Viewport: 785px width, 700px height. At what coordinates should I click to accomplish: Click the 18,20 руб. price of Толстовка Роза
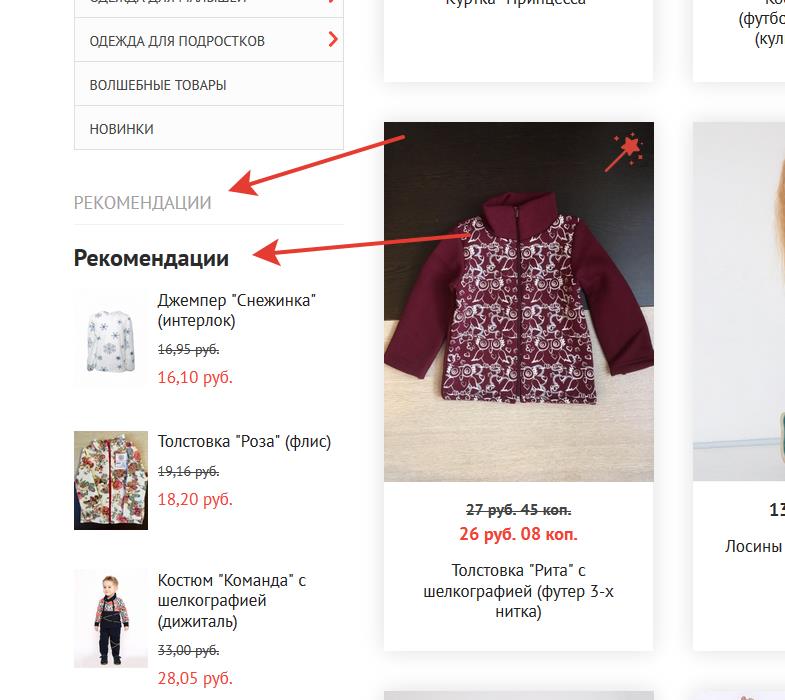click(195, 499)
